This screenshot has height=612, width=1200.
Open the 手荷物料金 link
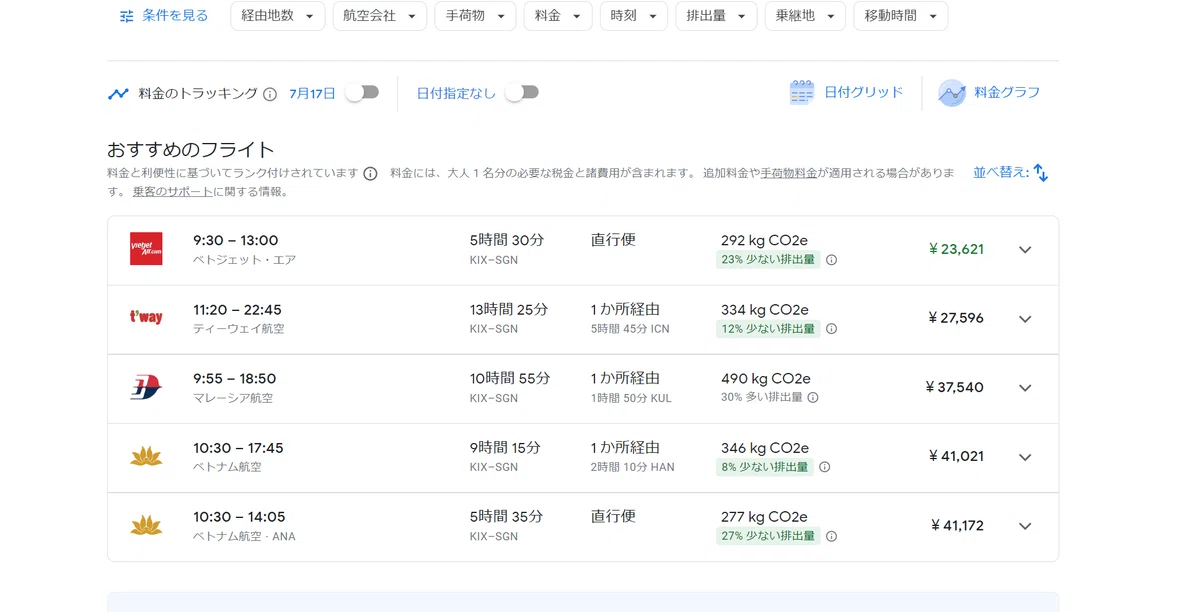(x=789, y=173)
